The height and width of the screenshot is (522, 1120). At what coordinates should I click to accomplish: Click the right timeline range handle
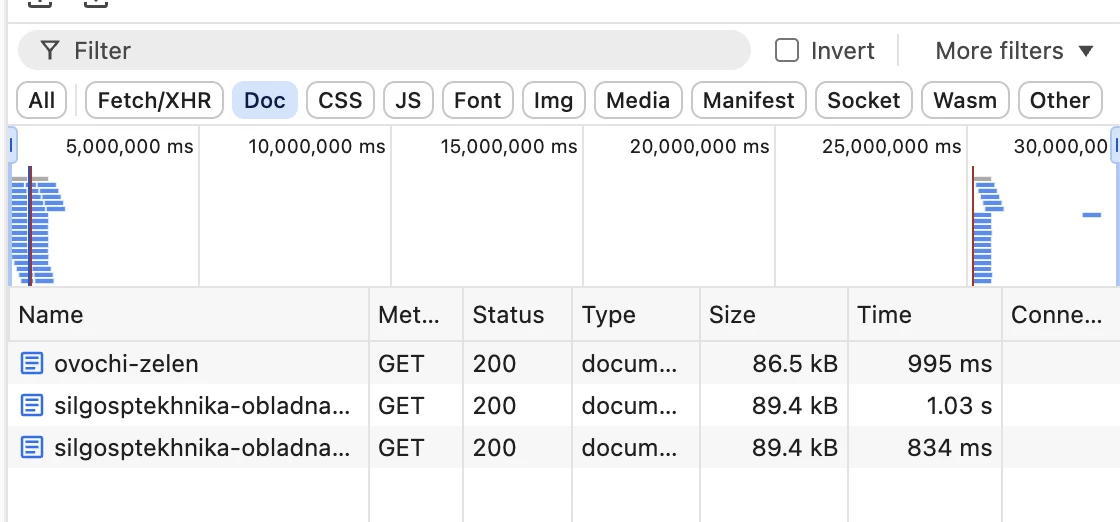[1115, 146]
